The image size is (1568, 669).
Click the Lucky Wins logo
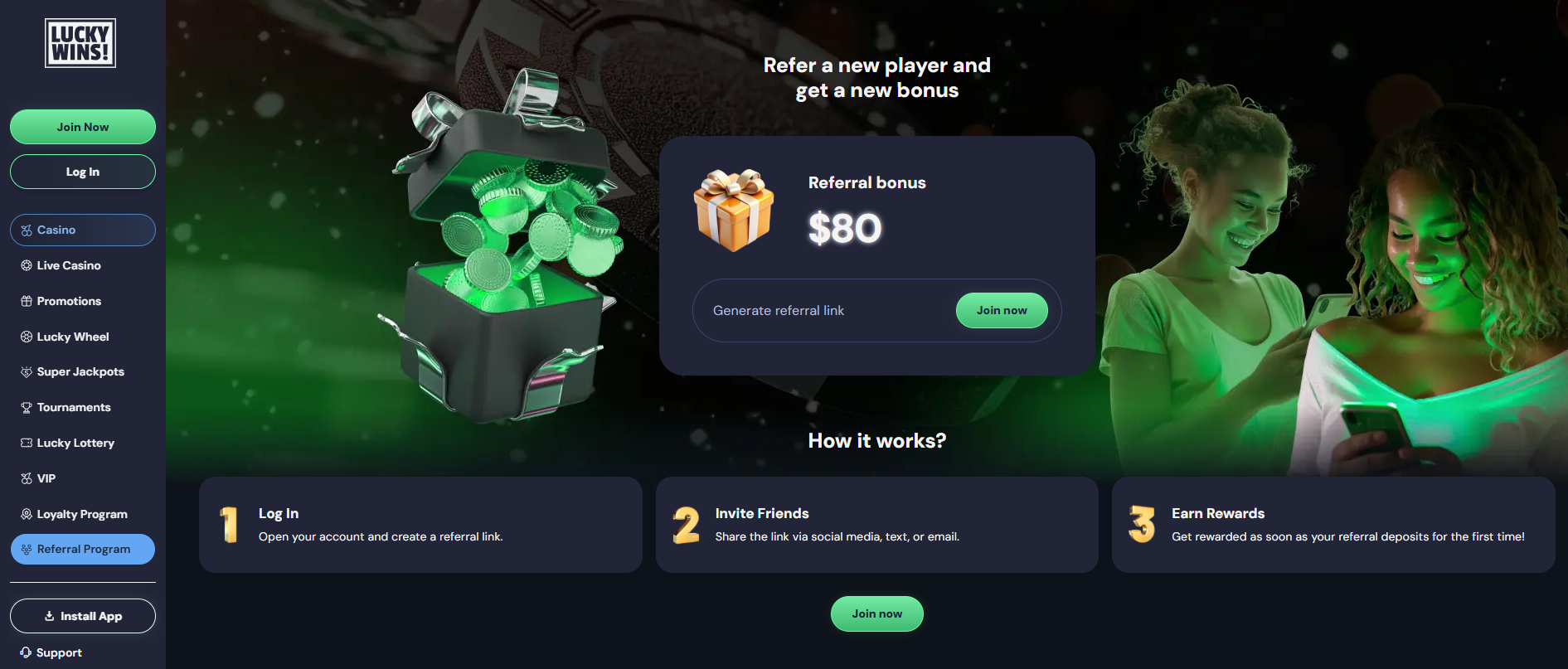(x=80, y=43)
